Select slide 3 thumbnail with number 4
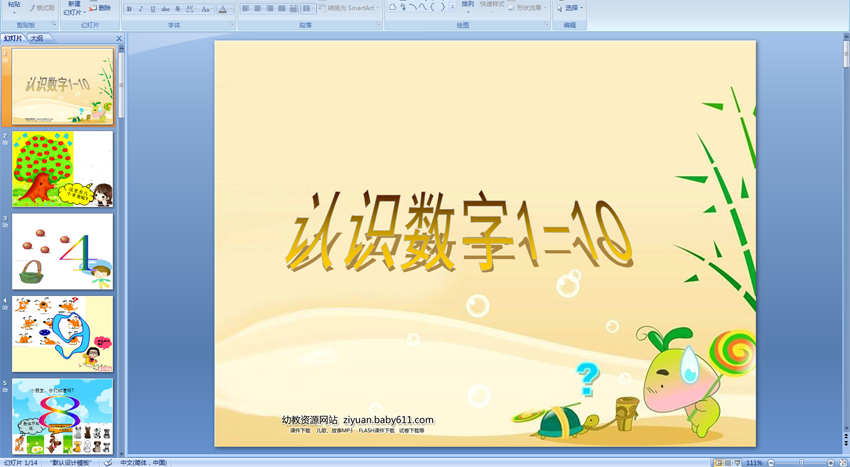 tap(62, 251)
